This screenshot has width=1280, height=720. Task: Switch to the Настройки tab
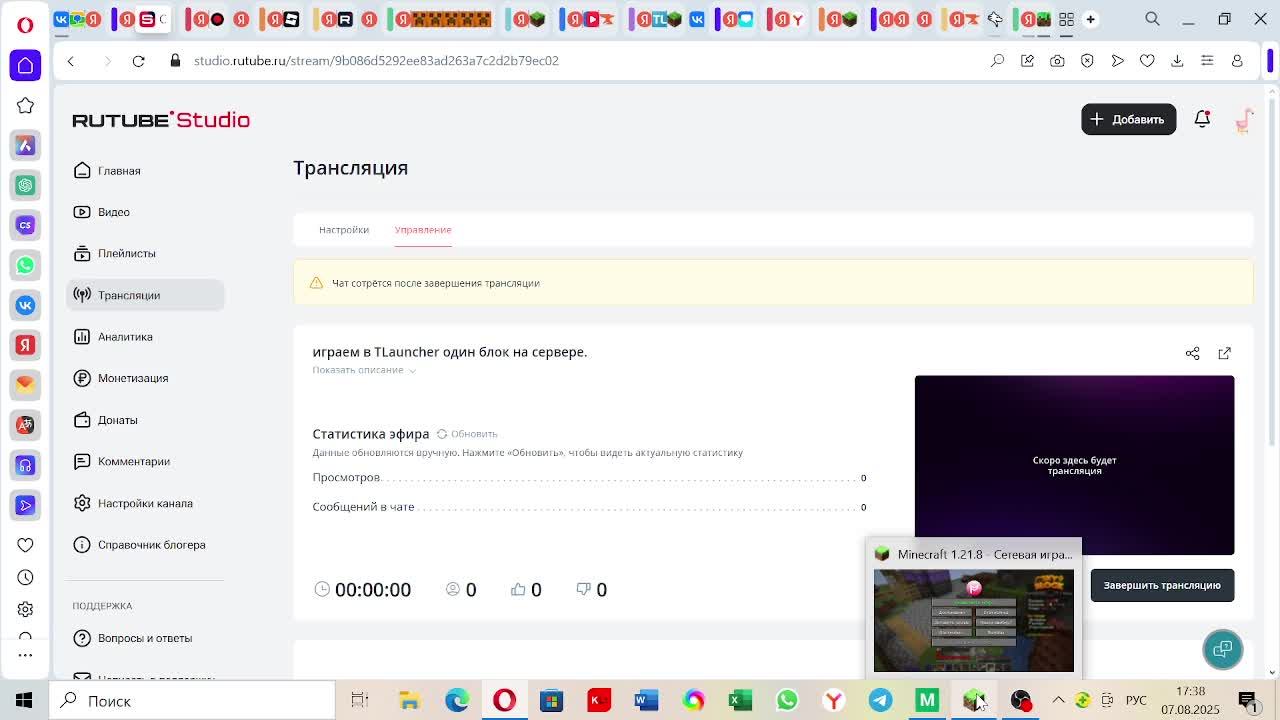pyautogui.click(x=344, y=230)
